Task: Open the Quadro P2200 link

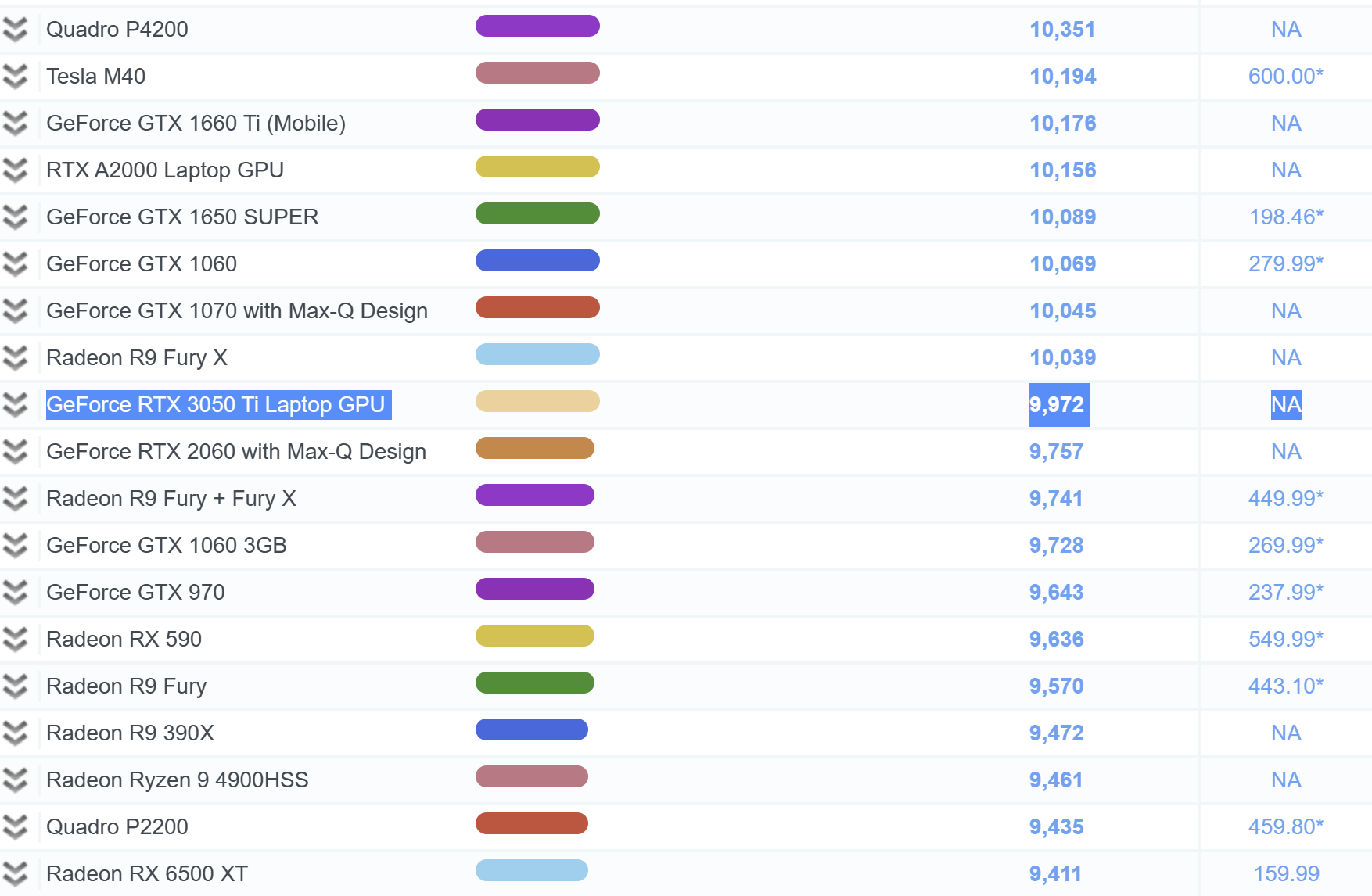Action: click(117, 827)
